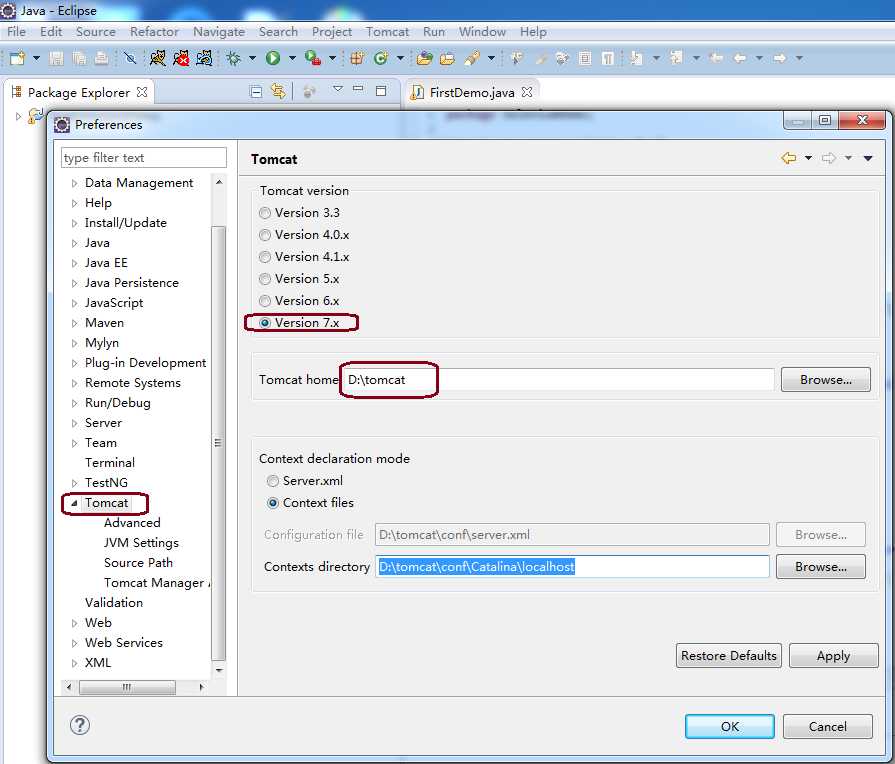This screenshot has height=764, width=895.
Task: Expand the Java preferences node
Action: tap(74, 243)
